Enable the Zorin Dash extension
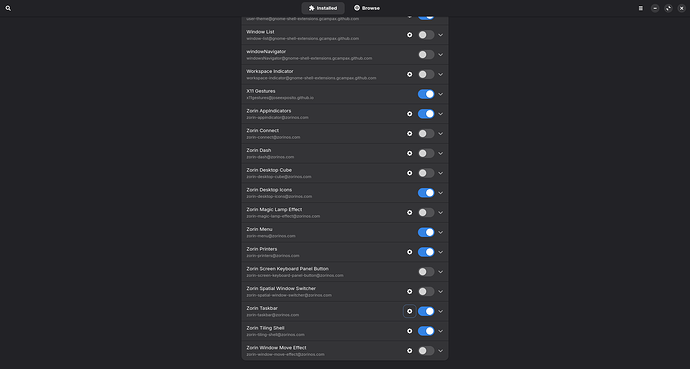The width and height of the screenshot is (690, 369). pos(426,153)
